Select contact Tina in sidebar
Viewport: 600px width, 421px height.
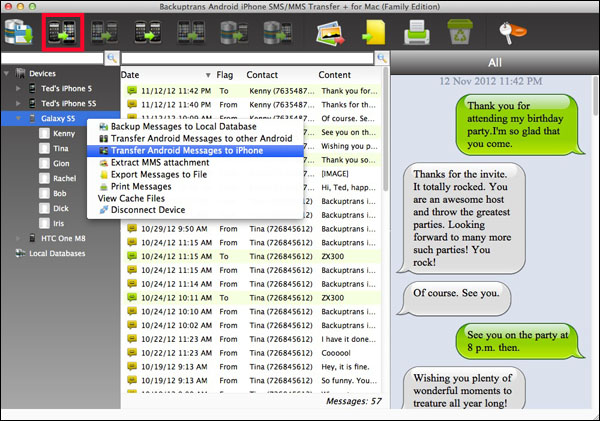pyautogui.click(x=61, y=148)
